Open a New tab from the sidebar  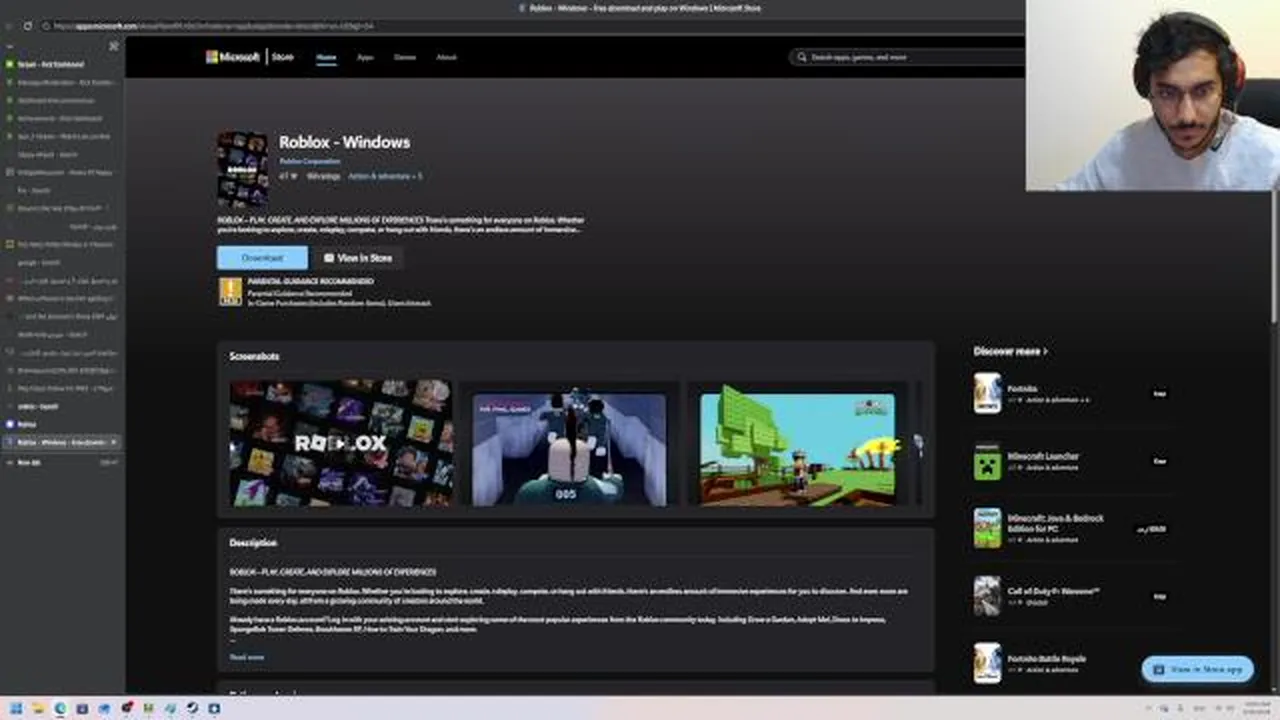[62, 462]
